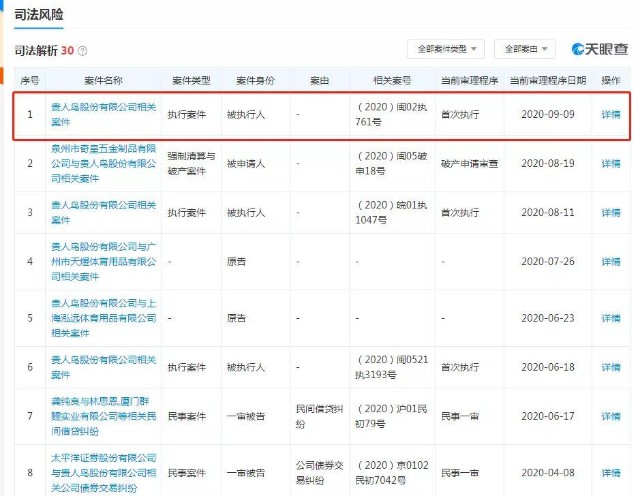
Task: Click the 案件身份 column header
Action: [x=256, y=80]
